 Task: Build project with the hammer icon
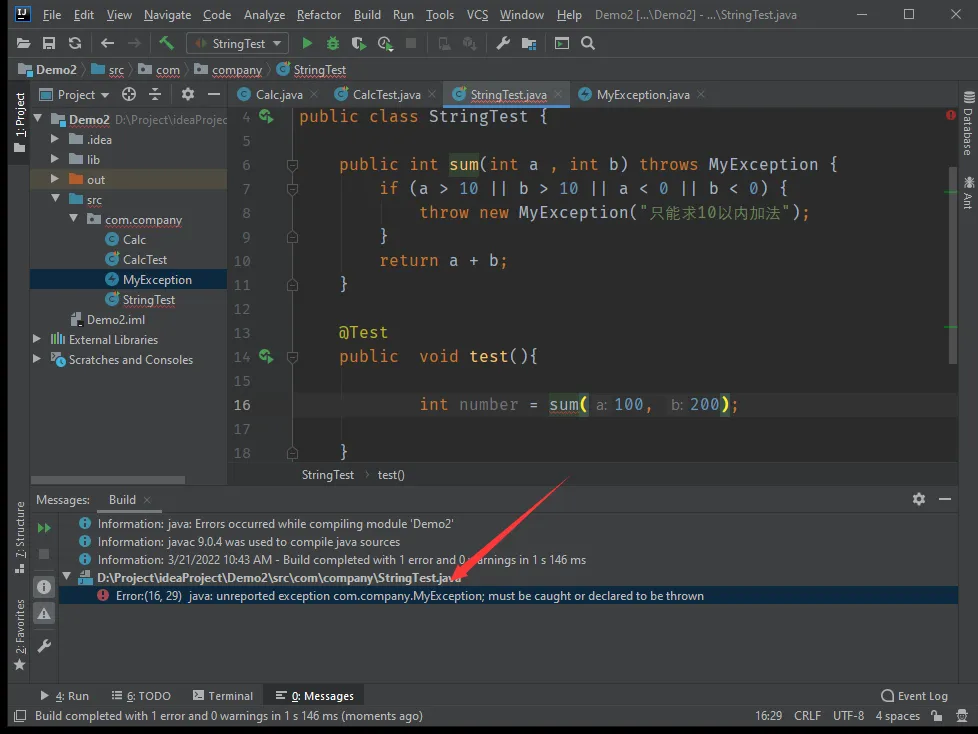(166, 43)
